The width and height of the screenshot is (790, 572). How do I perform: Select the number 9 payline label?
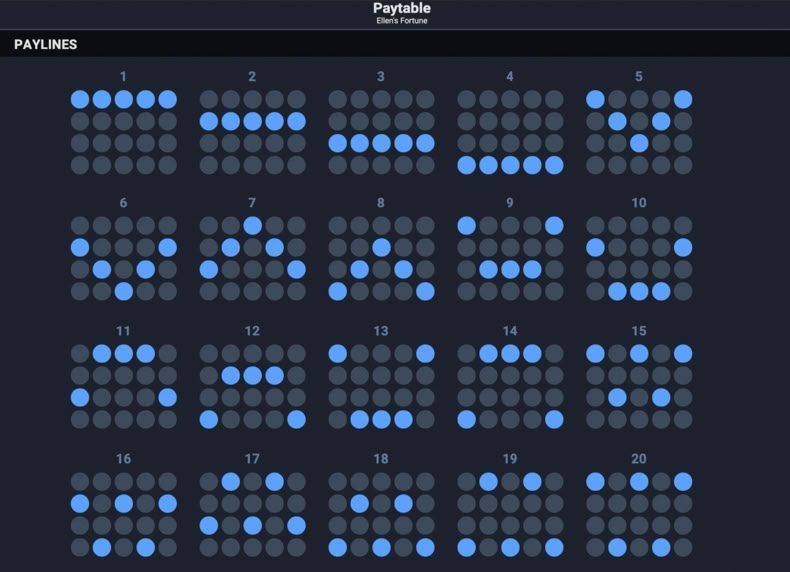click(510, 203)
